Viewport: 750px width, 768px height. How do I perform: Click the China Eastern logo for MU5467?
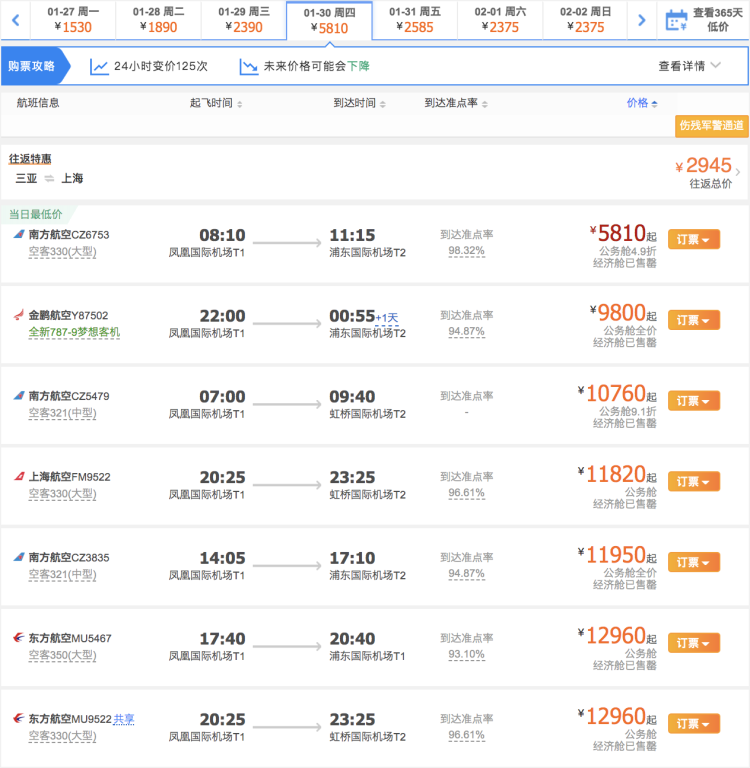[18, 638]
